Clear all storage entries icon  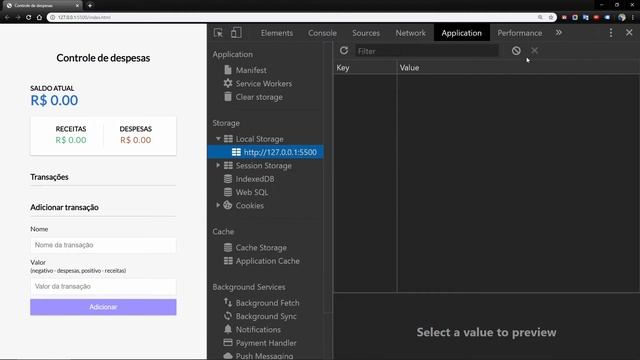[x=516, y=51]
